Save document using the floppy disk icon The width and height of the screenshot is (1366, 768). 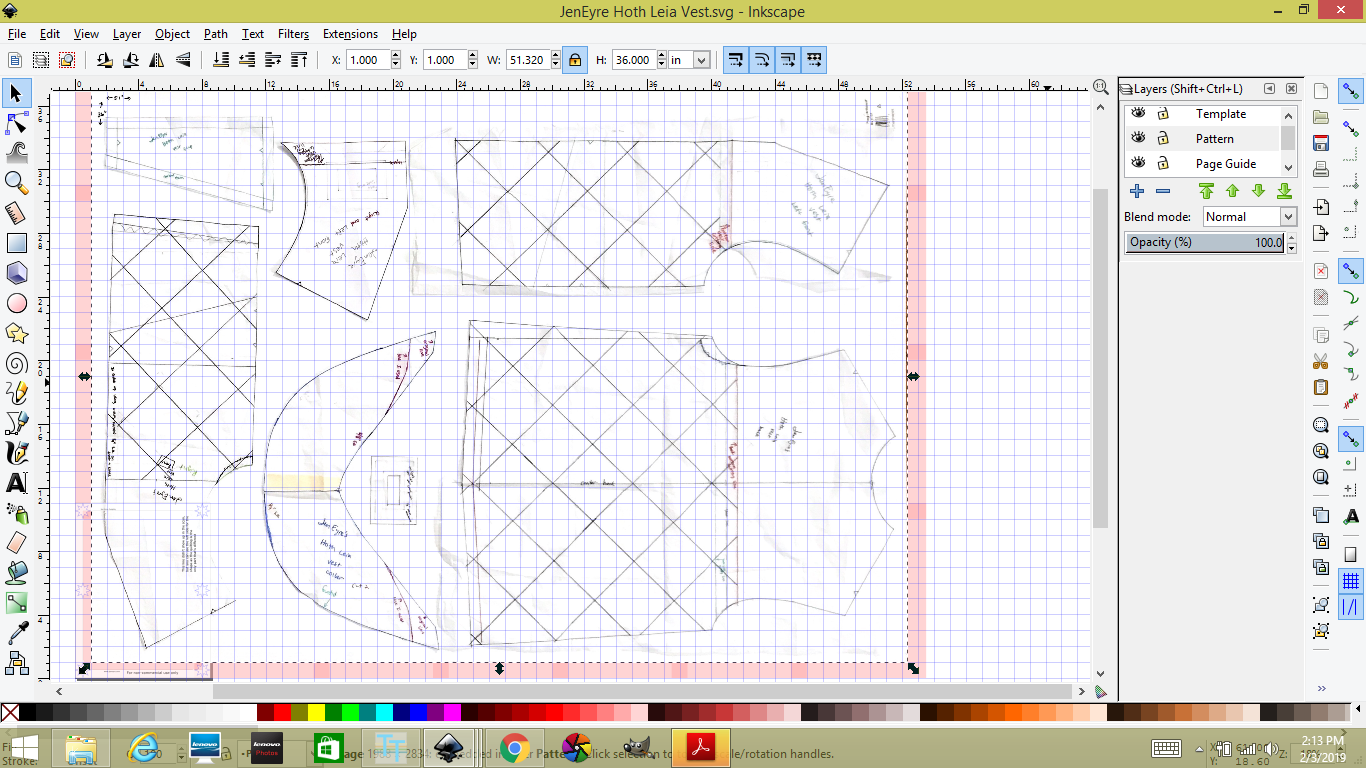(x=1321, y=142)
